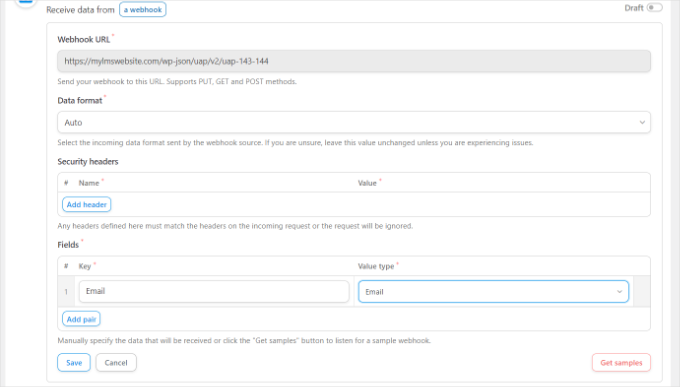The height and width of the screenshot is (387, 680).
Task: Click the Email key input field
Action: 214,291
